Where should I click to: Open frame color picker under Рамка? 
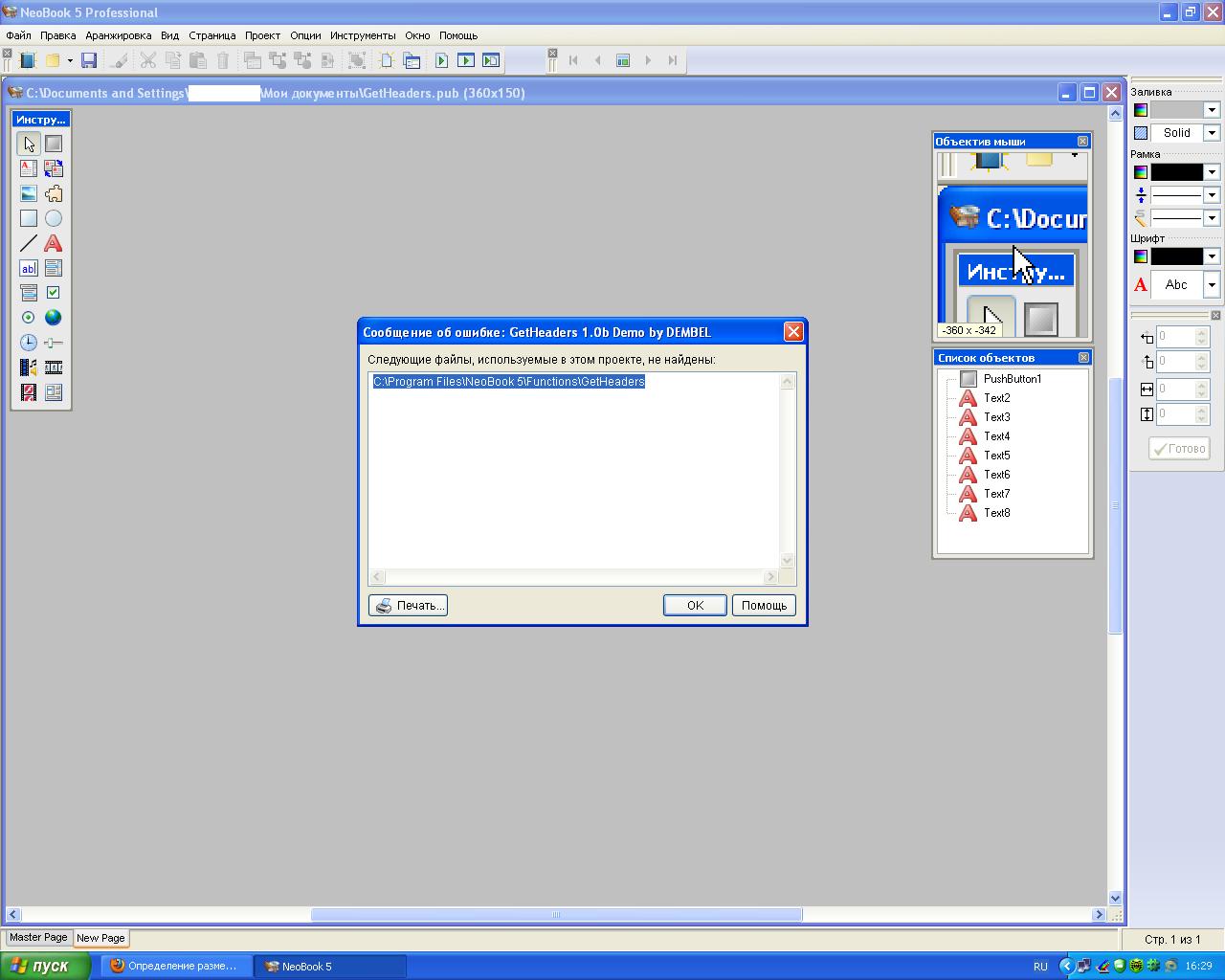1141,172
